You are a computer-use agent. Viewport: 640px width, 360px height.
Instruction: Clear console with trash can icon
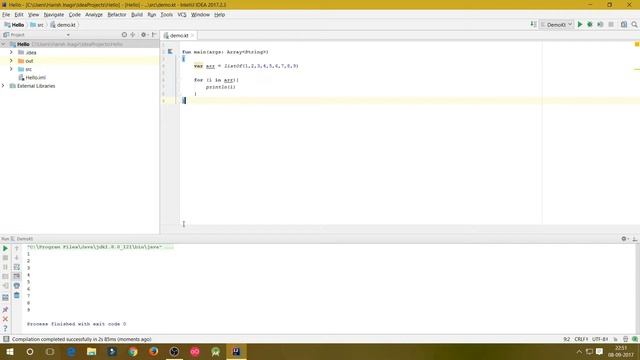coord(17,295)
